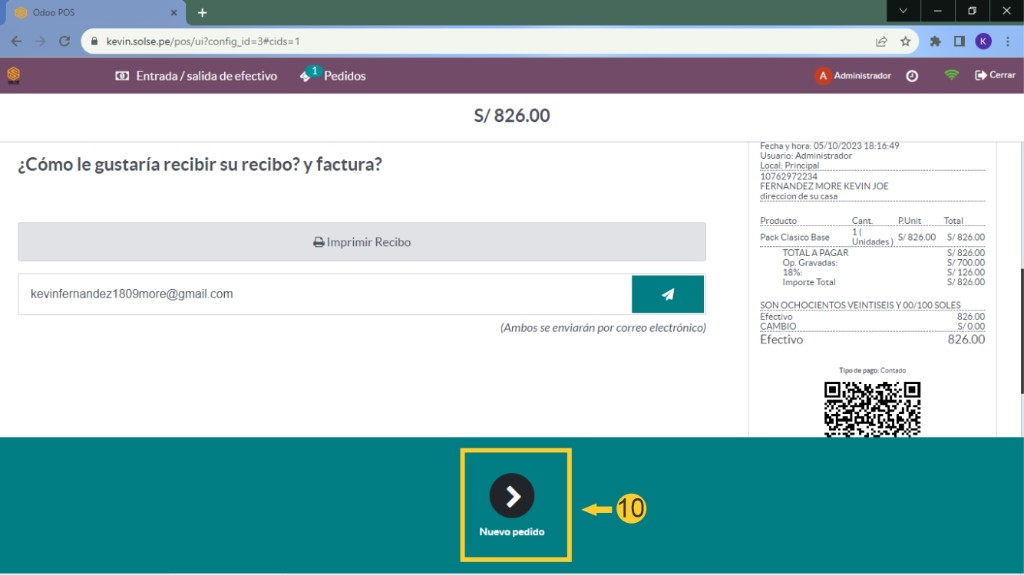Close the Odoo POS tab
The height and width of the screenshot is (575, 1024).
pos(174,13)
